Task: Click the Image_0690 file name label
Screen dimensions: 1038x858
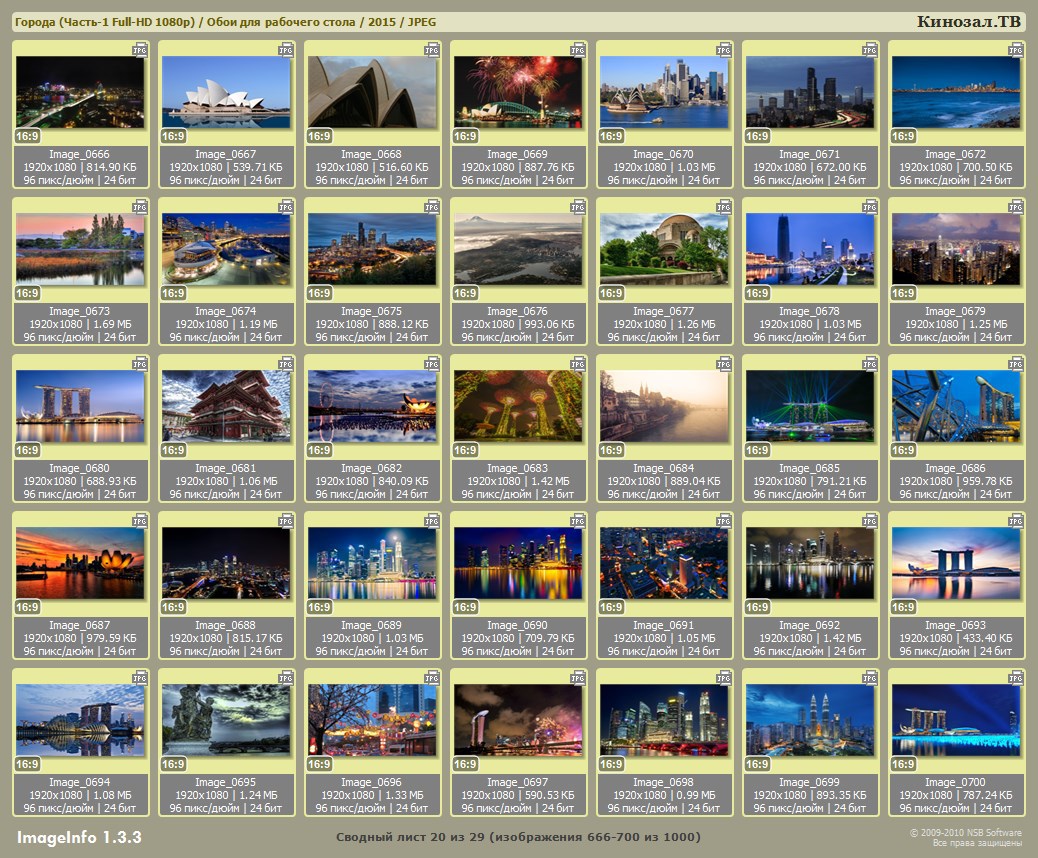Action: 518,625
